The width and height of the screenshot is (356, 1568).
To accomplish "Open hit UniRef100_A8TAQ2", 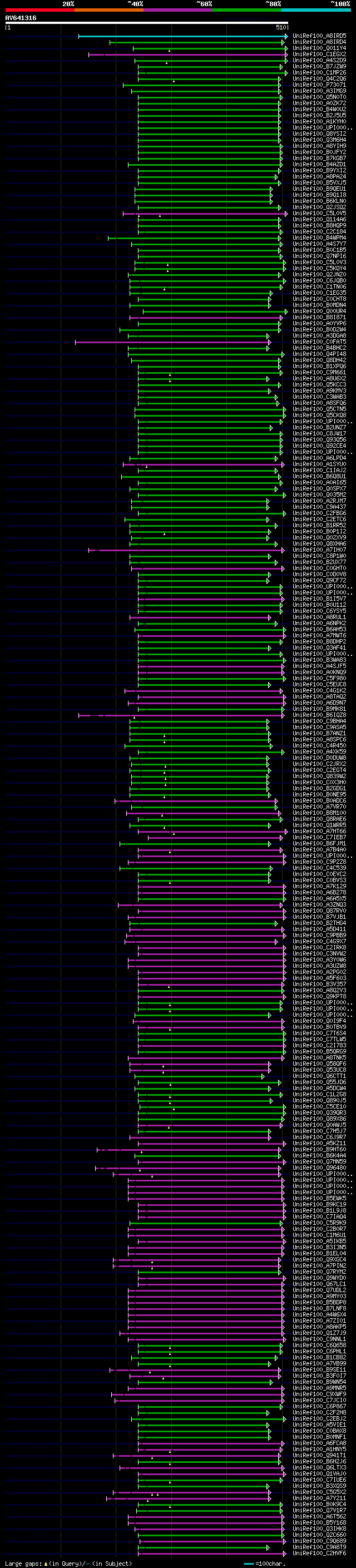I will click(319, 696).
